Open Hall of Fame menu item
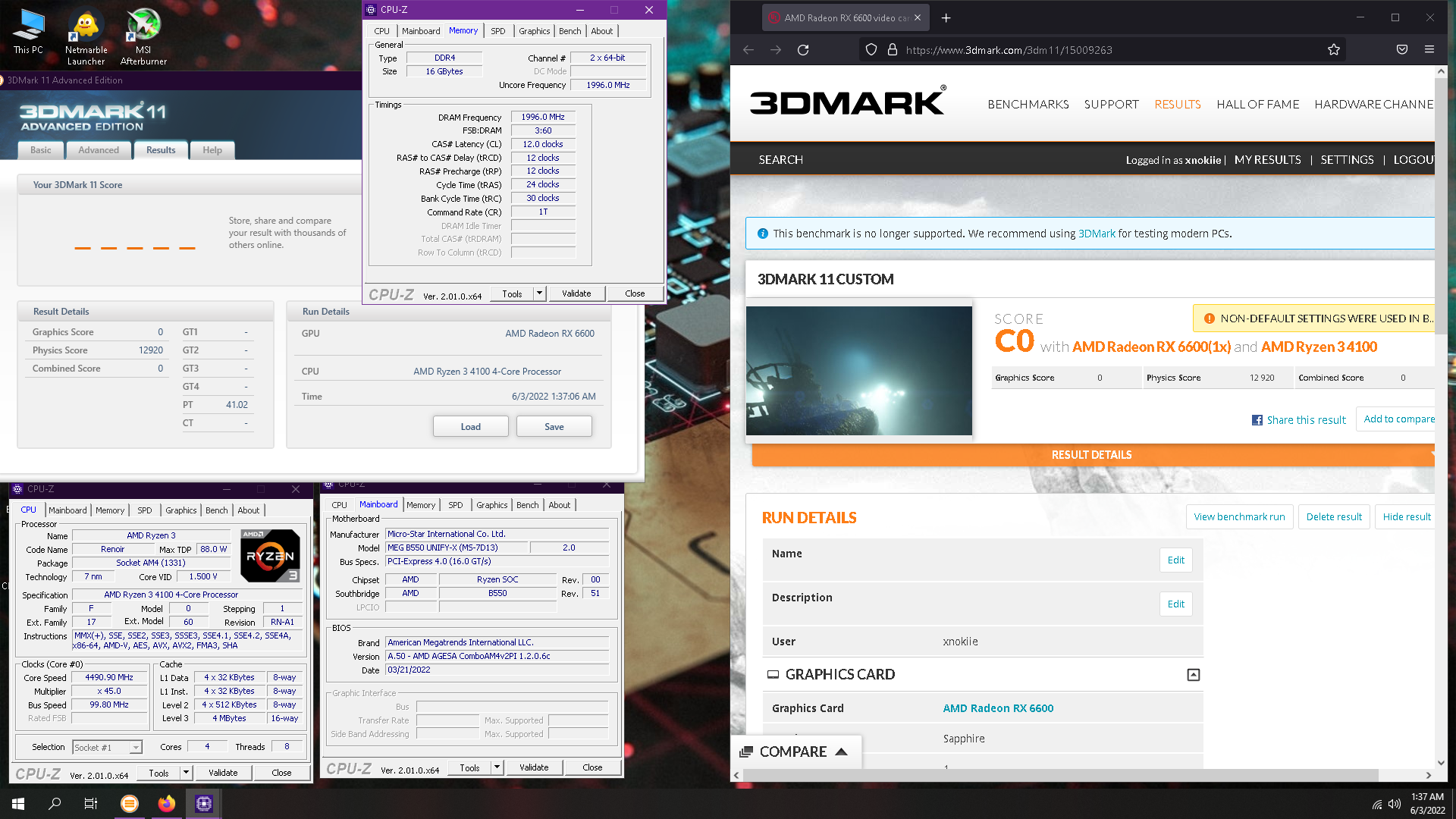1456x819 pixels. click(x=1257, y=104)
